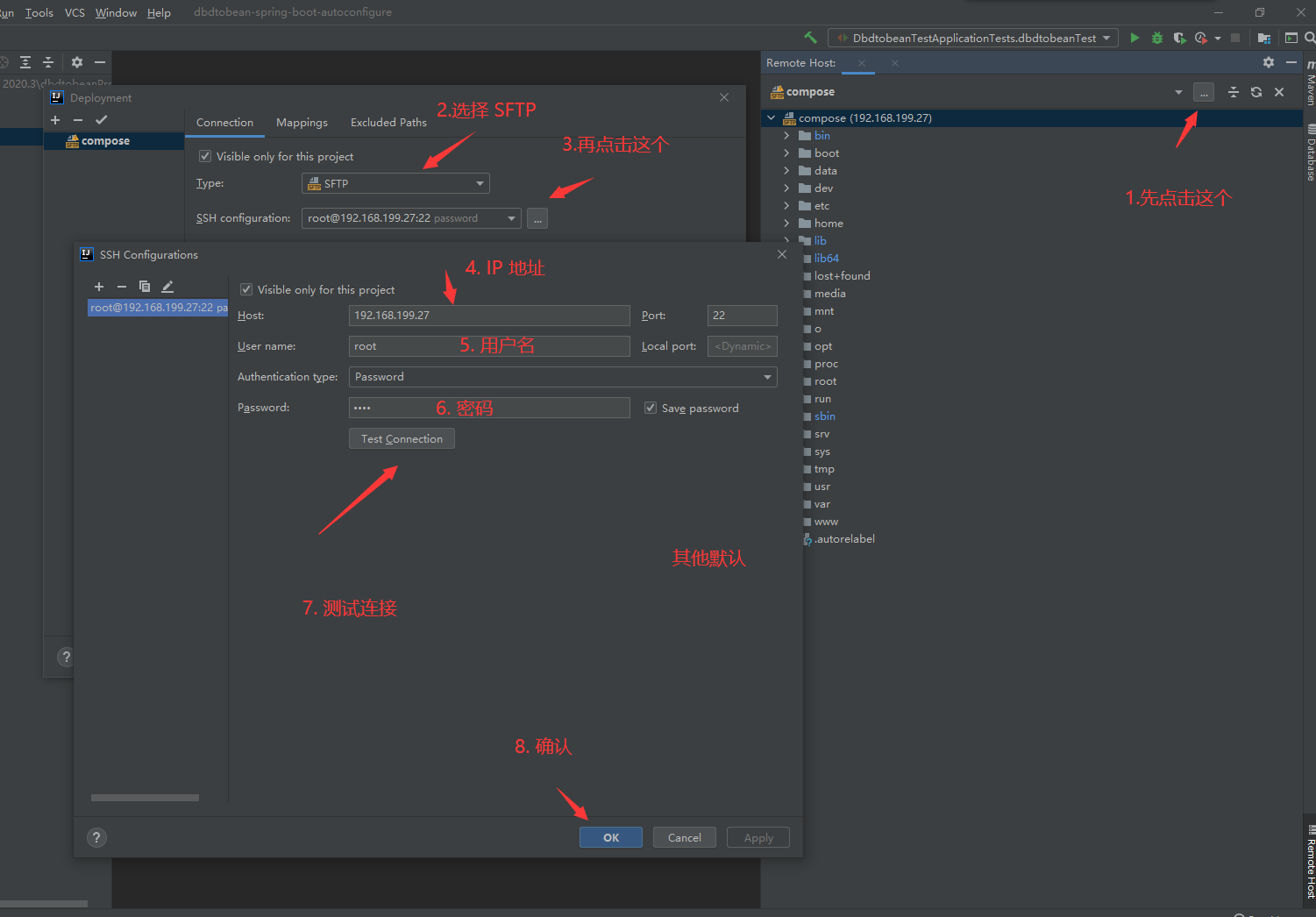1316x917 pixels.
Task: Refresh the Remote Host file tree
Action: [x=1256, y=92]
